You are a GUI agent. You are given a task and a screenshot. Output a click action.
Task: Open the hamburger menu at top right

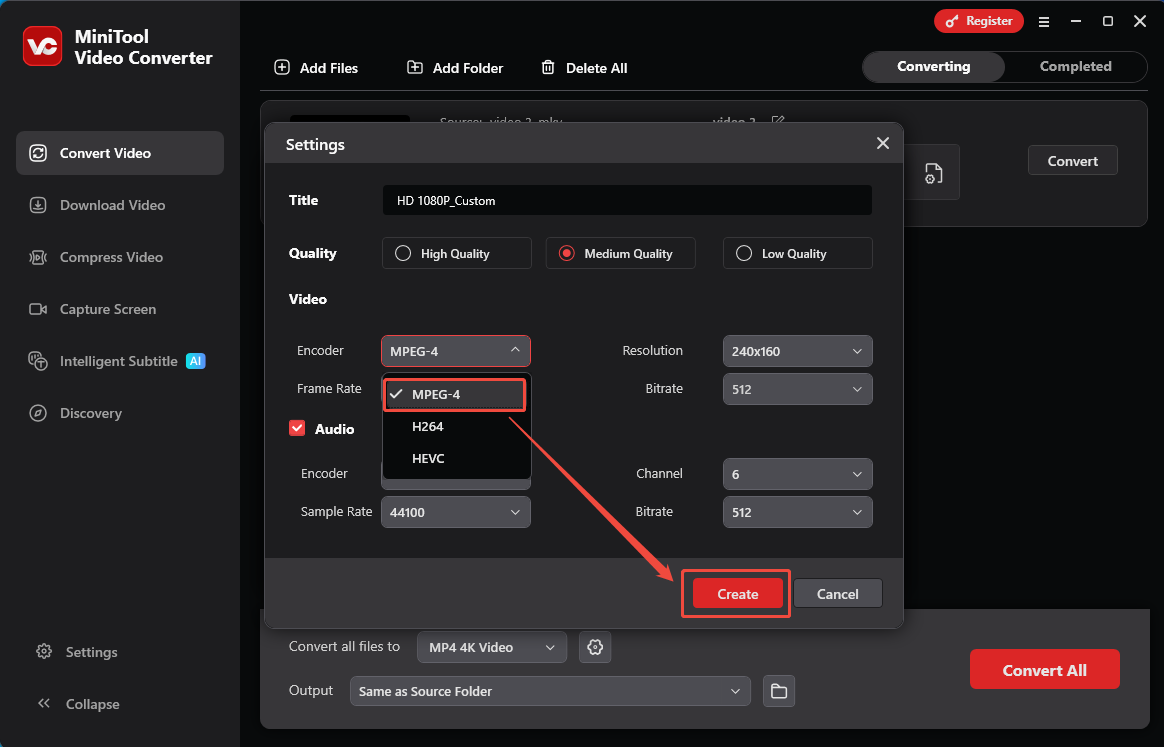pyautogui.click(x=1044, y=21)
